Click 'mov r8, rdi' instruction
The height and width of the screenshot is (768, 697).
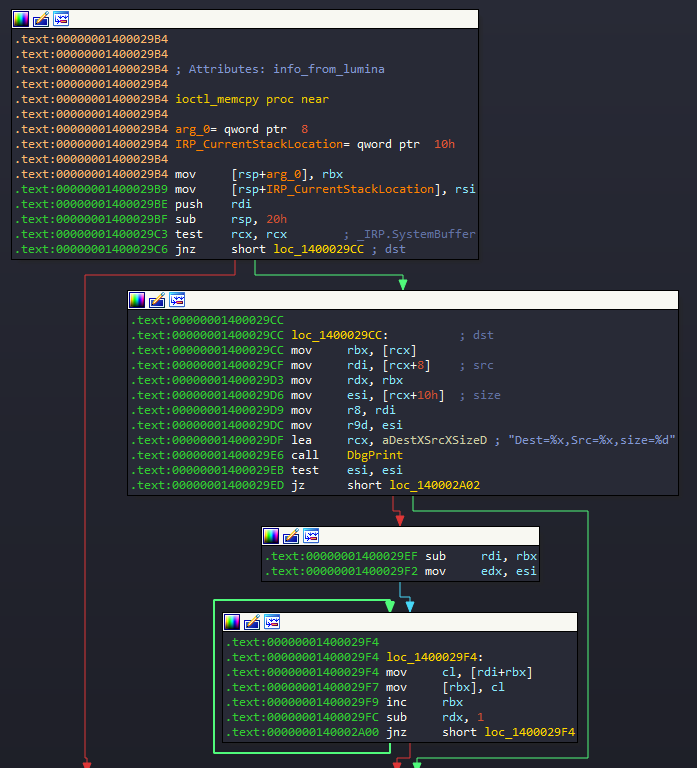coord(343,410)
